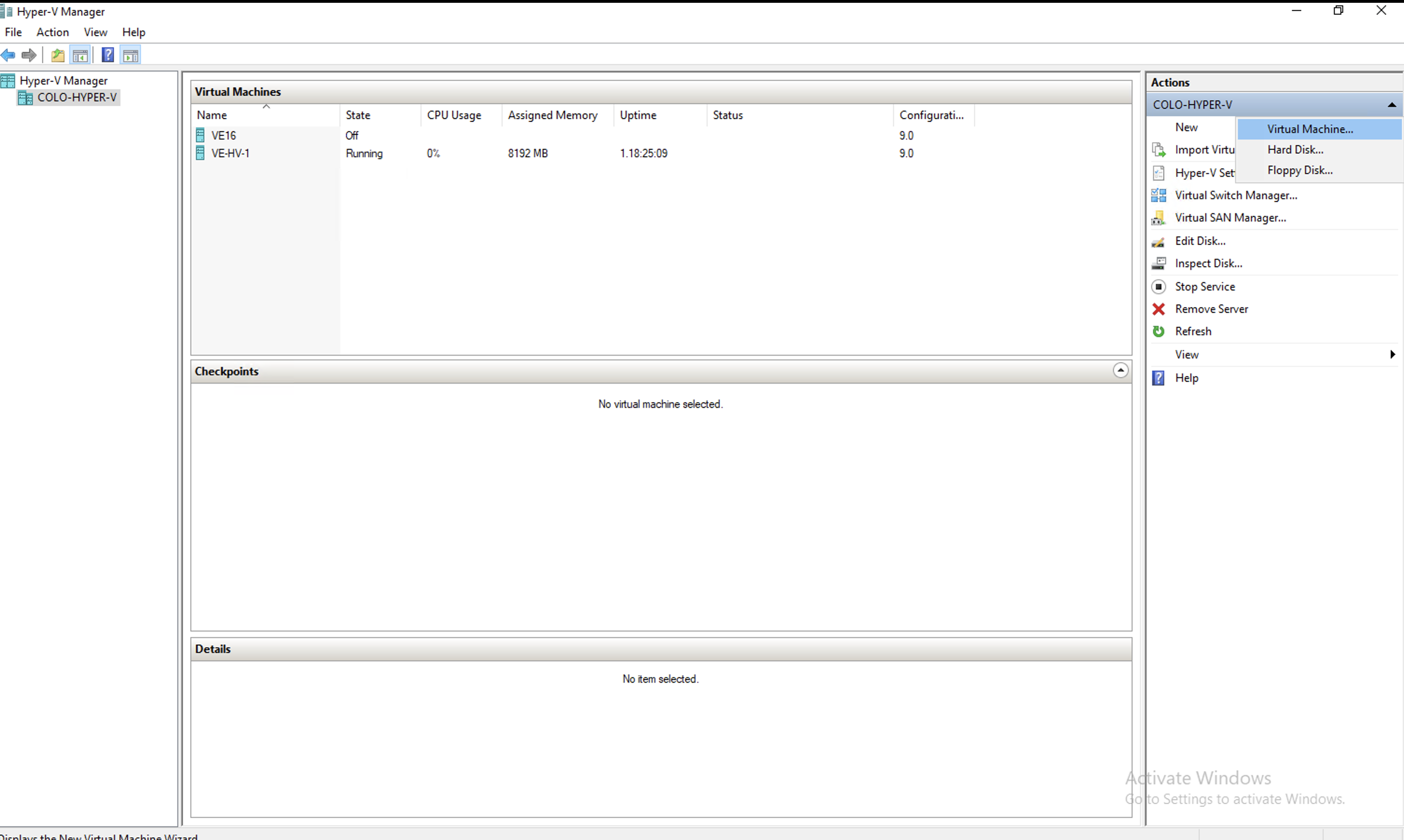Click the green Refresh icon
Screen dimensions: 1404x840
[1158, 332]
